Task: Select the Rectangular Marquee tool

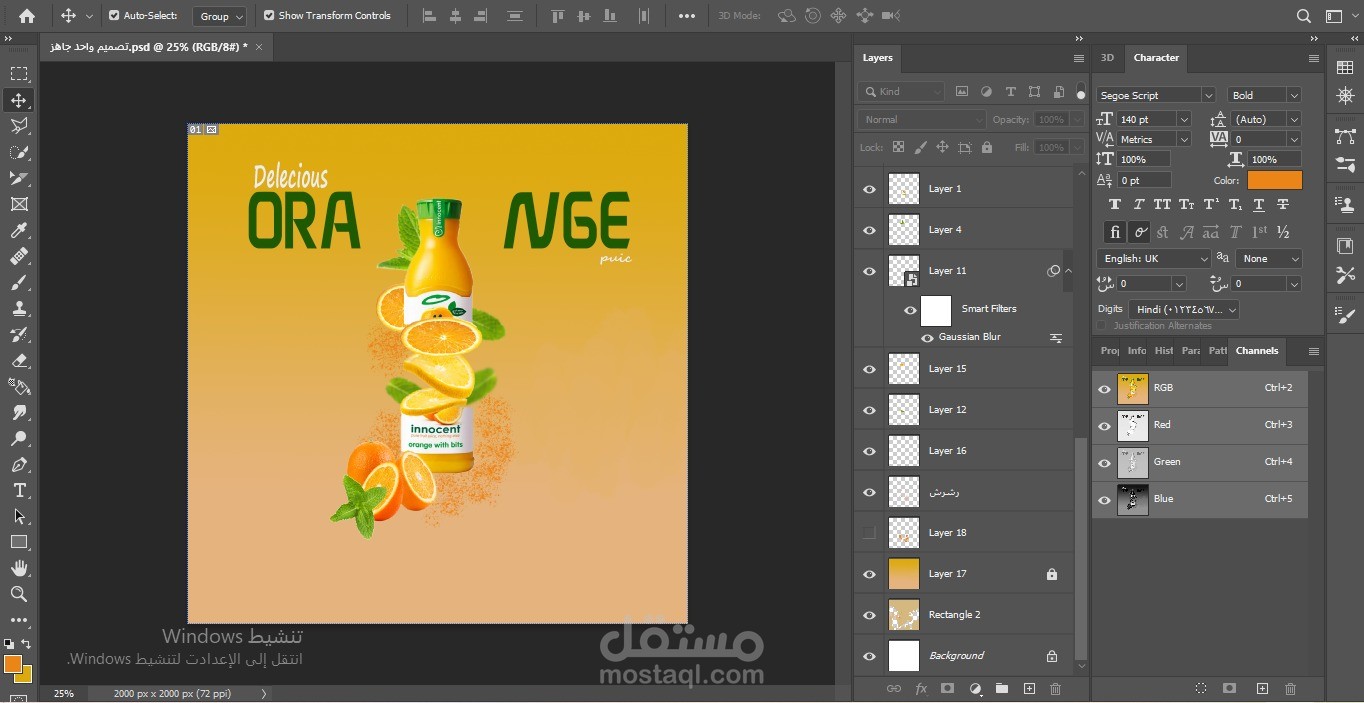Action: 19,74
